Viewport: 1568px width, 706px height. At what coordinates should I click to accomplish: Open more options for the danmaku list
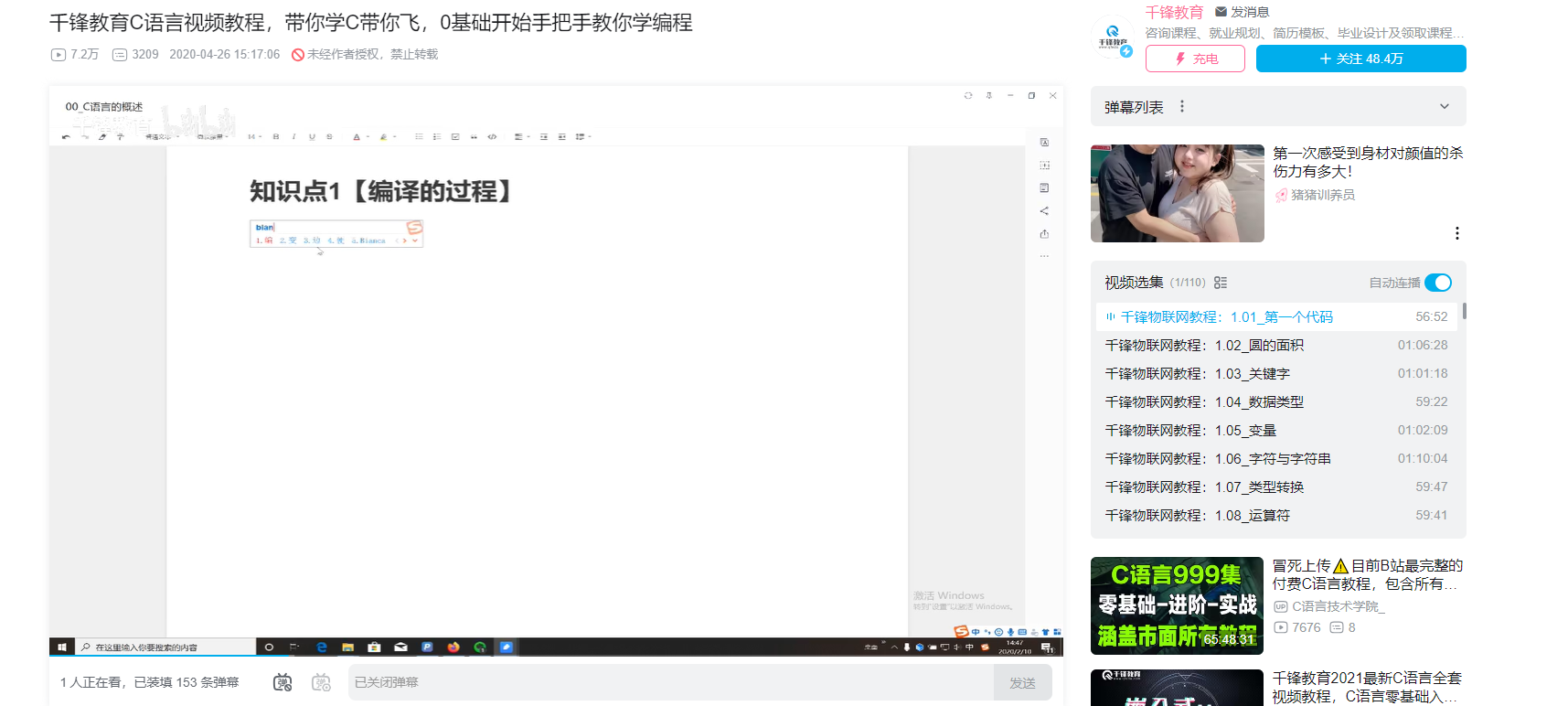1182,107
